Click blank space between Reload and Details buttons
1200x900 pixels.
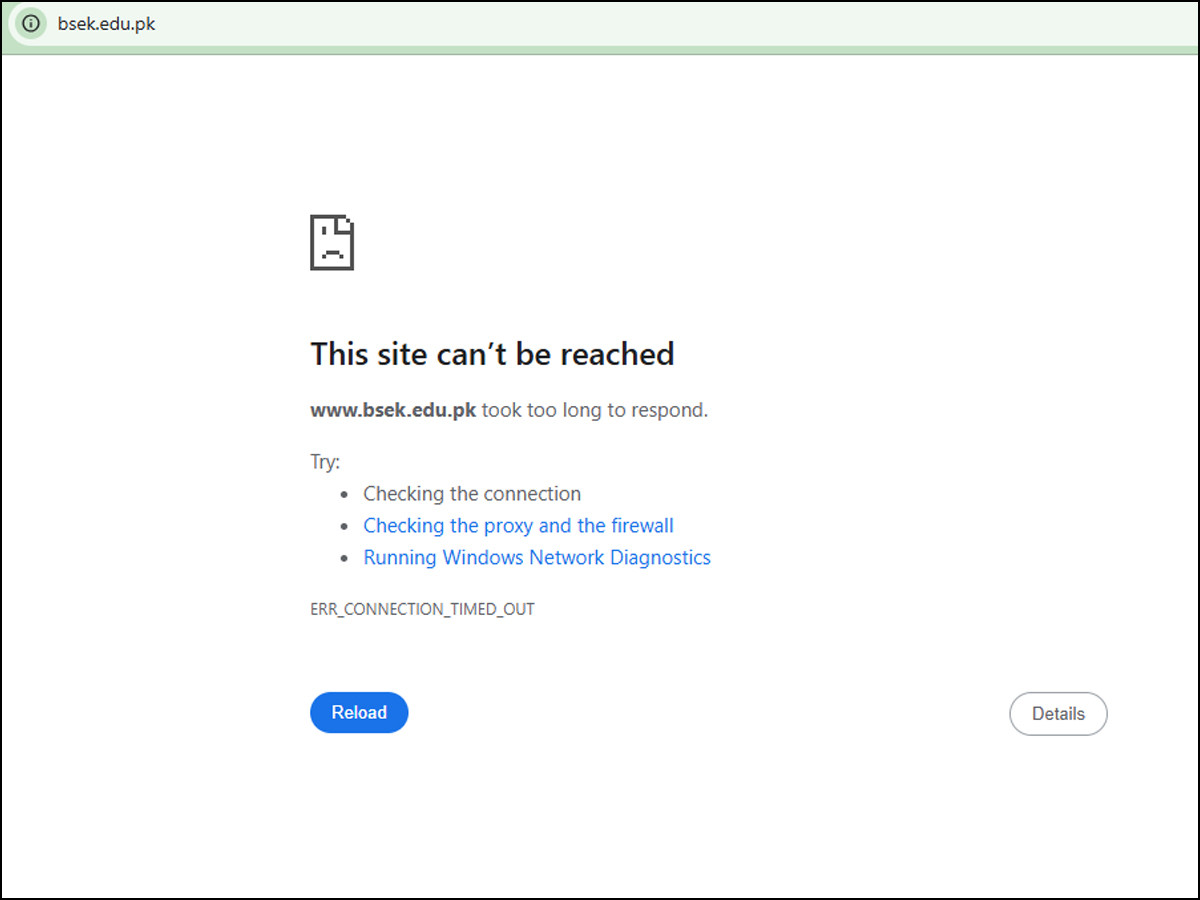pyautogui.click(x=700, y=714)
